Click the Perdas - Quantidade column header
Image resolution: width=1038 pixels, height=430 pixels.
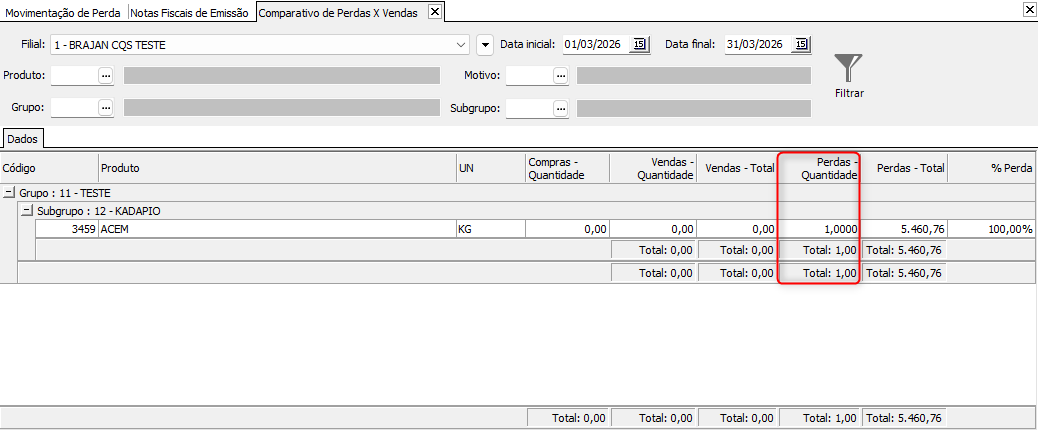(818, 168)
